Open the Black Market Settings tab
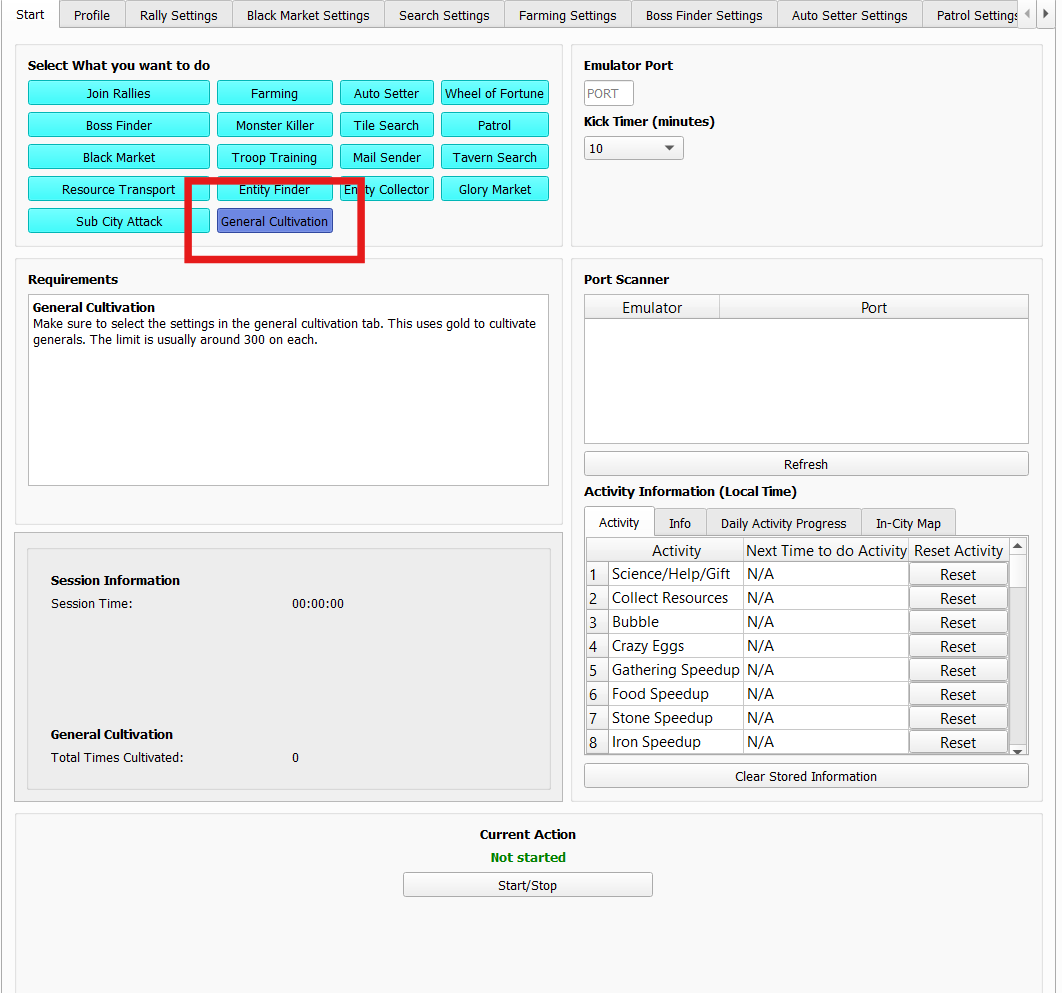 (x=308, y=15)
